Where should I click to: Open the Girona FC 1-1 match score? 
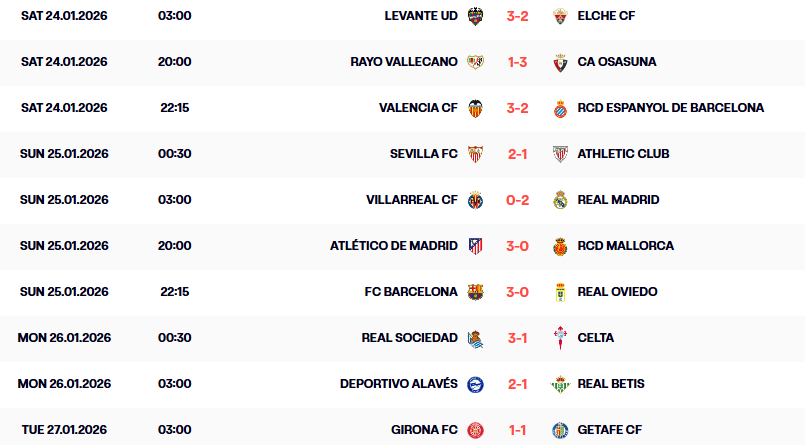(x=517, y=430)
